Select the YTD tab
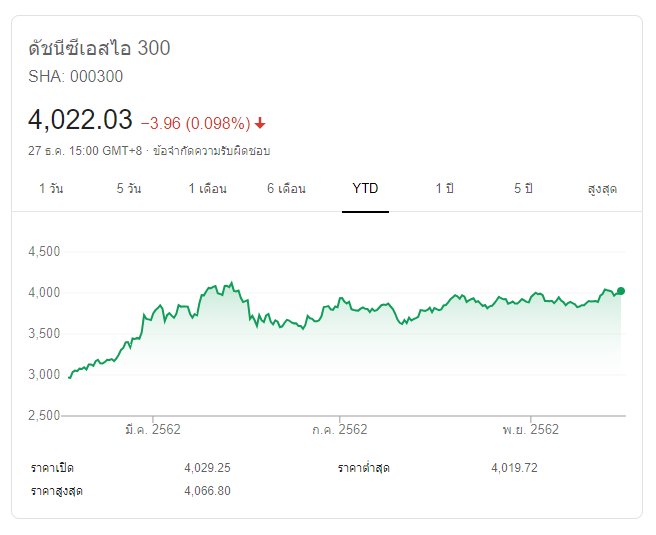Viewport: 656px width, 535px height. click(x=365, y=188)
